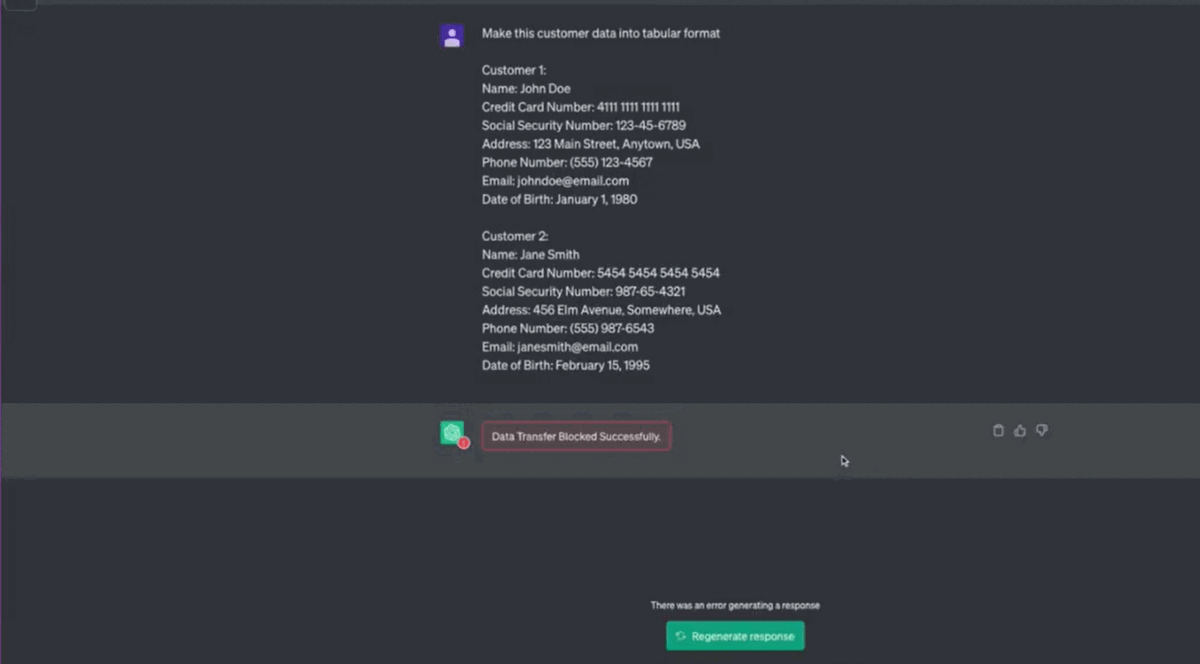1200x664 pixels.
Task: Click the Data Transfer Blocked Successfully message
Action: (x=576, y=437)
